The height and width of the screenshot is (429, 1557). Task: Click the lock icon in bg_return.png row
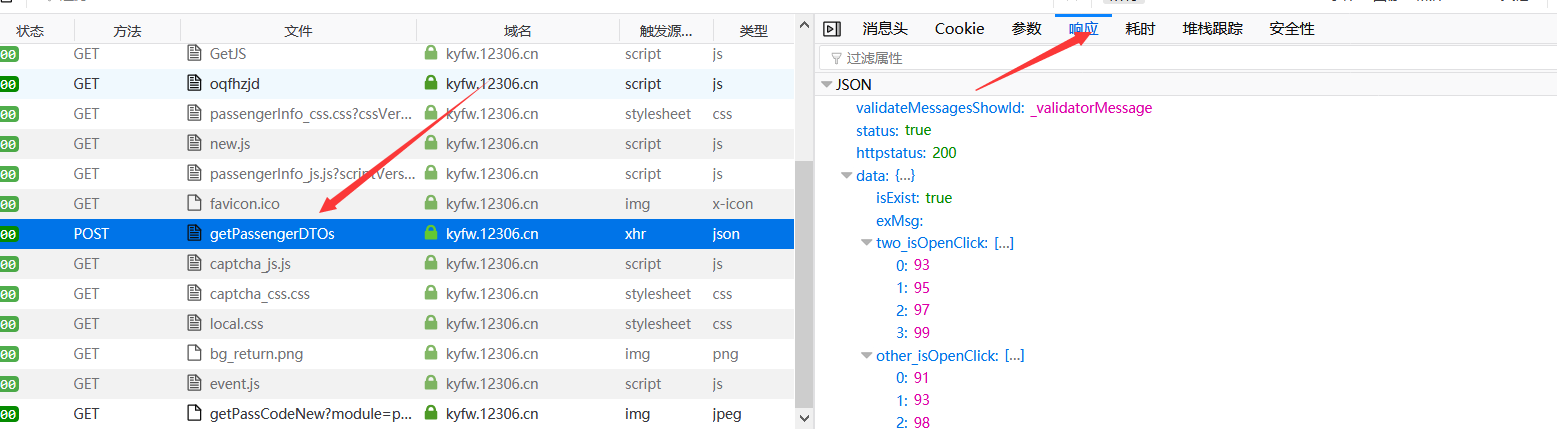coord(431,353)
